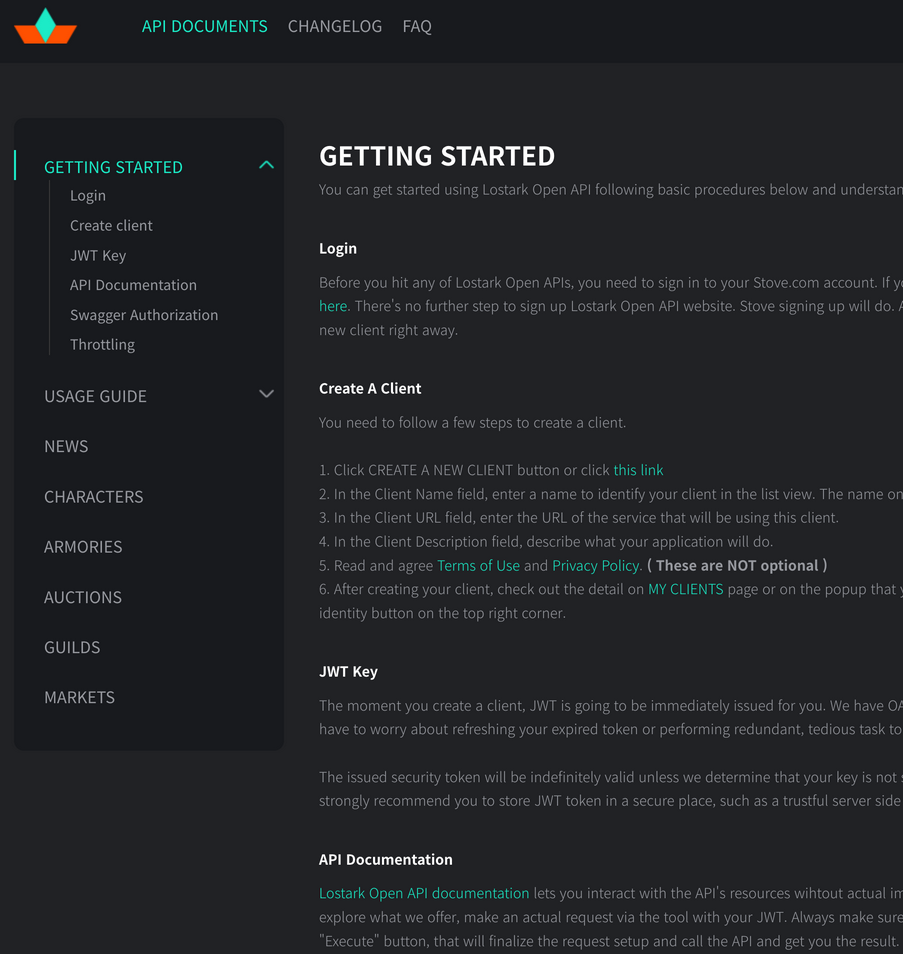Select the Guilds sidebar section
This screenshot has width=903, height=954.
point(72,647)
